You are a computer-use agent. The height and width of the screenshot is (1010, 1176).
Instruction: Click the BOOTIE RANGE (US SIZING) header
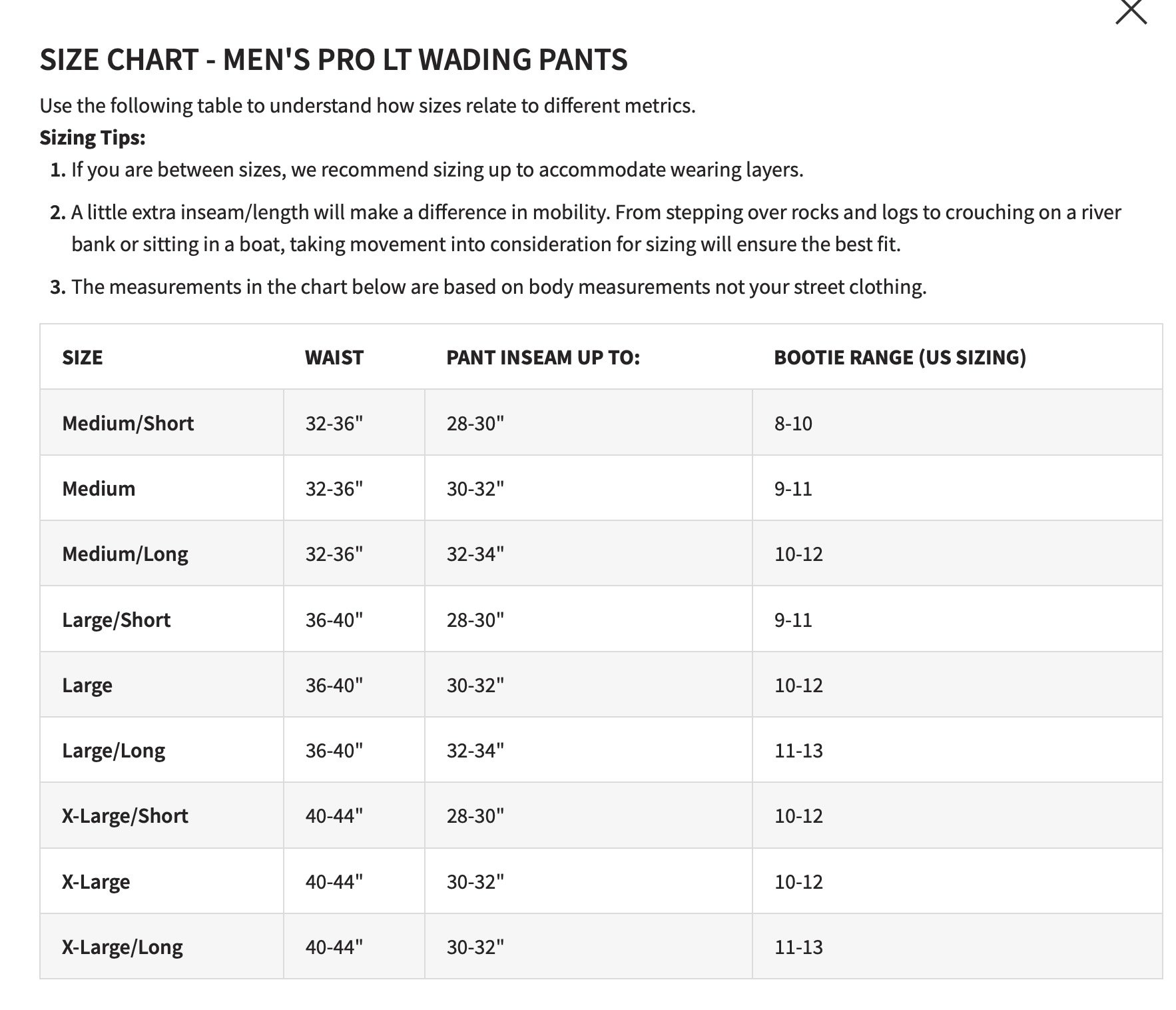click(900, 357)
